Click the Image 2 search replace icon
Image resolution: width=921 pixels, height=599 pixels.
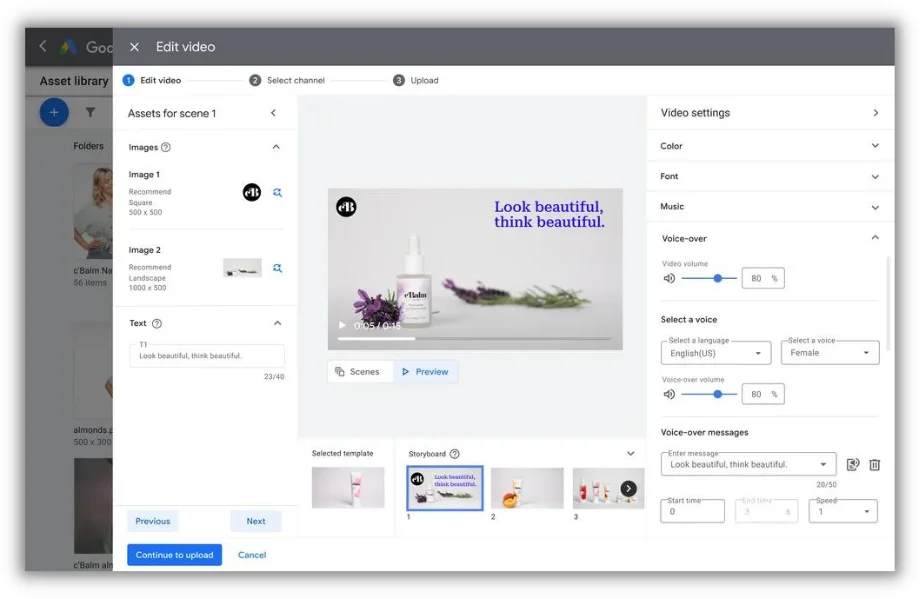277,268
